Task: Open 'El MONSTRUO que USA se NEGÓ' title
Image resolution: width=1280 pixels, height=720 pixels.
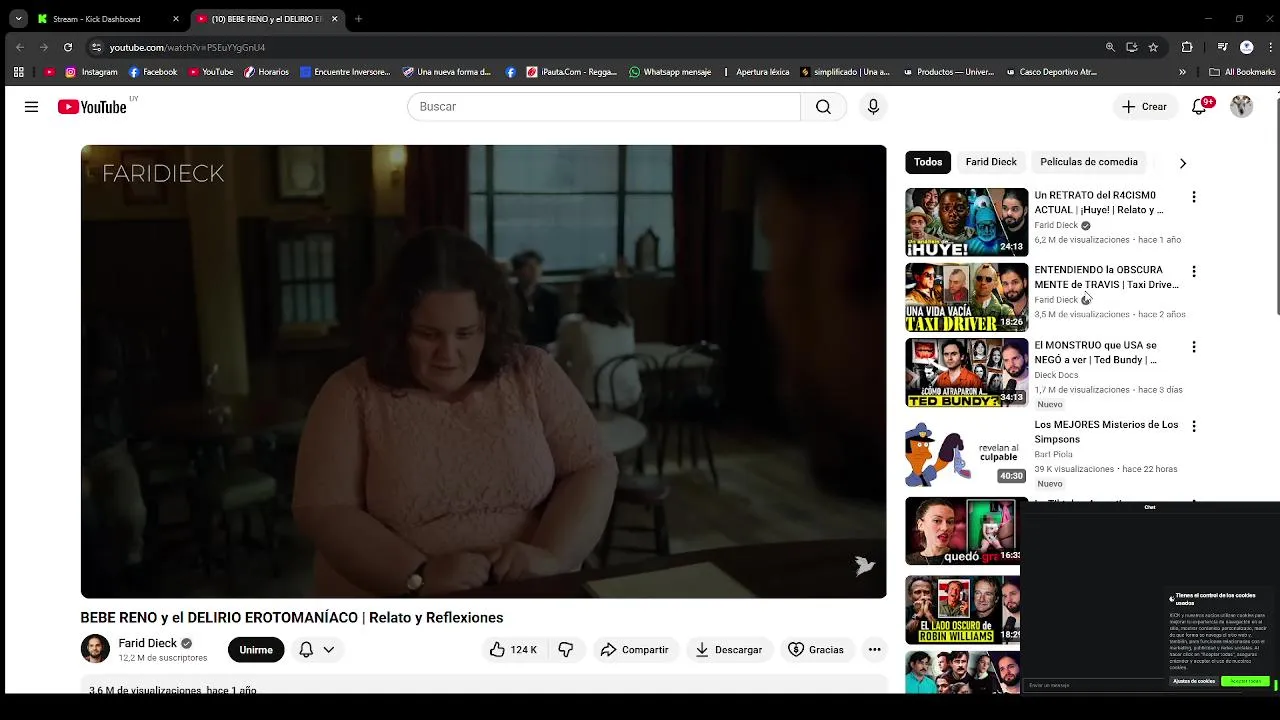Action: (x=1096, y=352)
